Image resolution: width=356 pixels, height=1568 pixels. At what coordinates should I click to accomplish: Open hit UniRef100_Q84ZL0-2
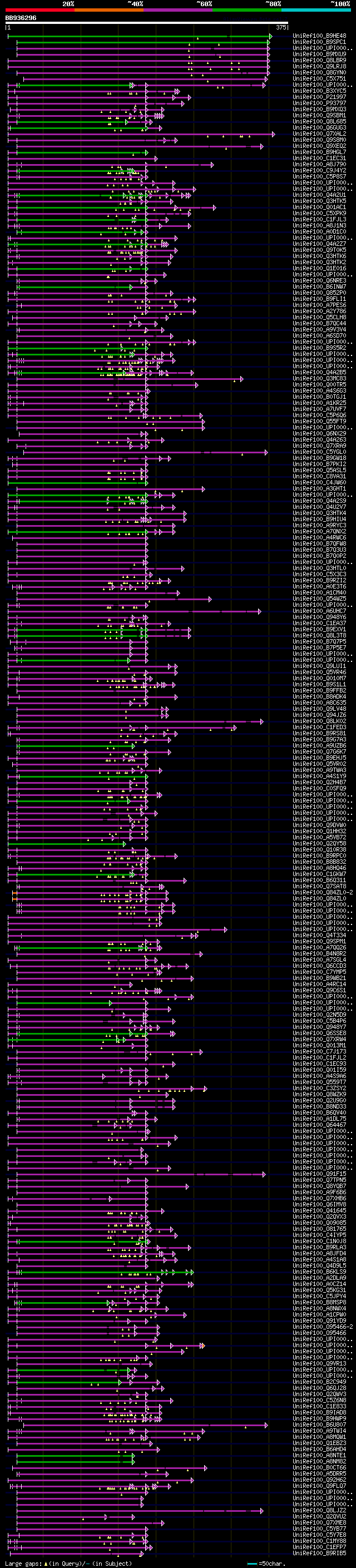(323, 892)
